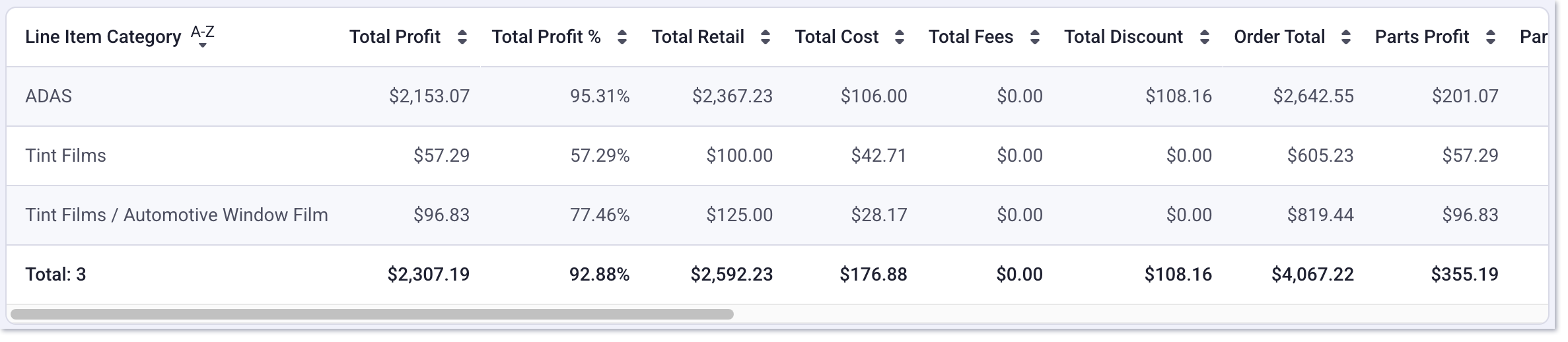Click Tint Films profit percent 57.29%
Screen dimensions: 1568x342
pos(600,156)
